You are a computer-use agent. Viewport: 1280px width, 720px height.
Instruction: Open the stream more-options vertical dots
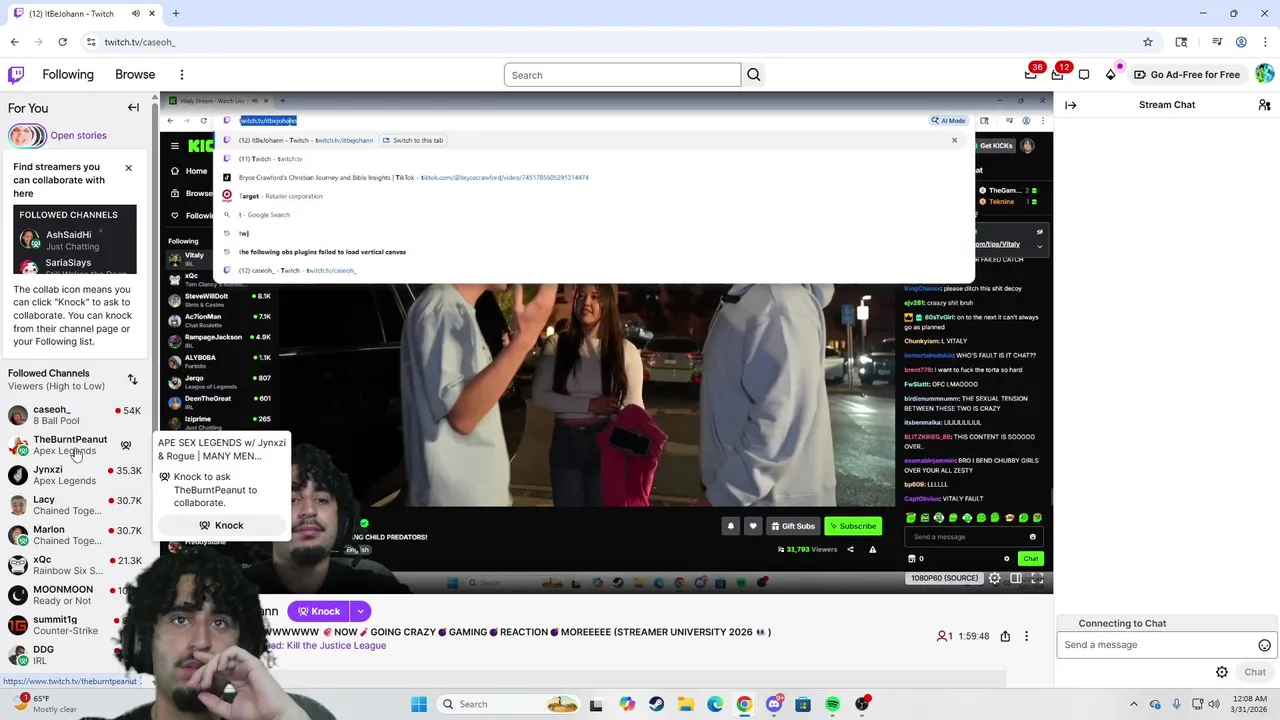tap(1026, 636)
